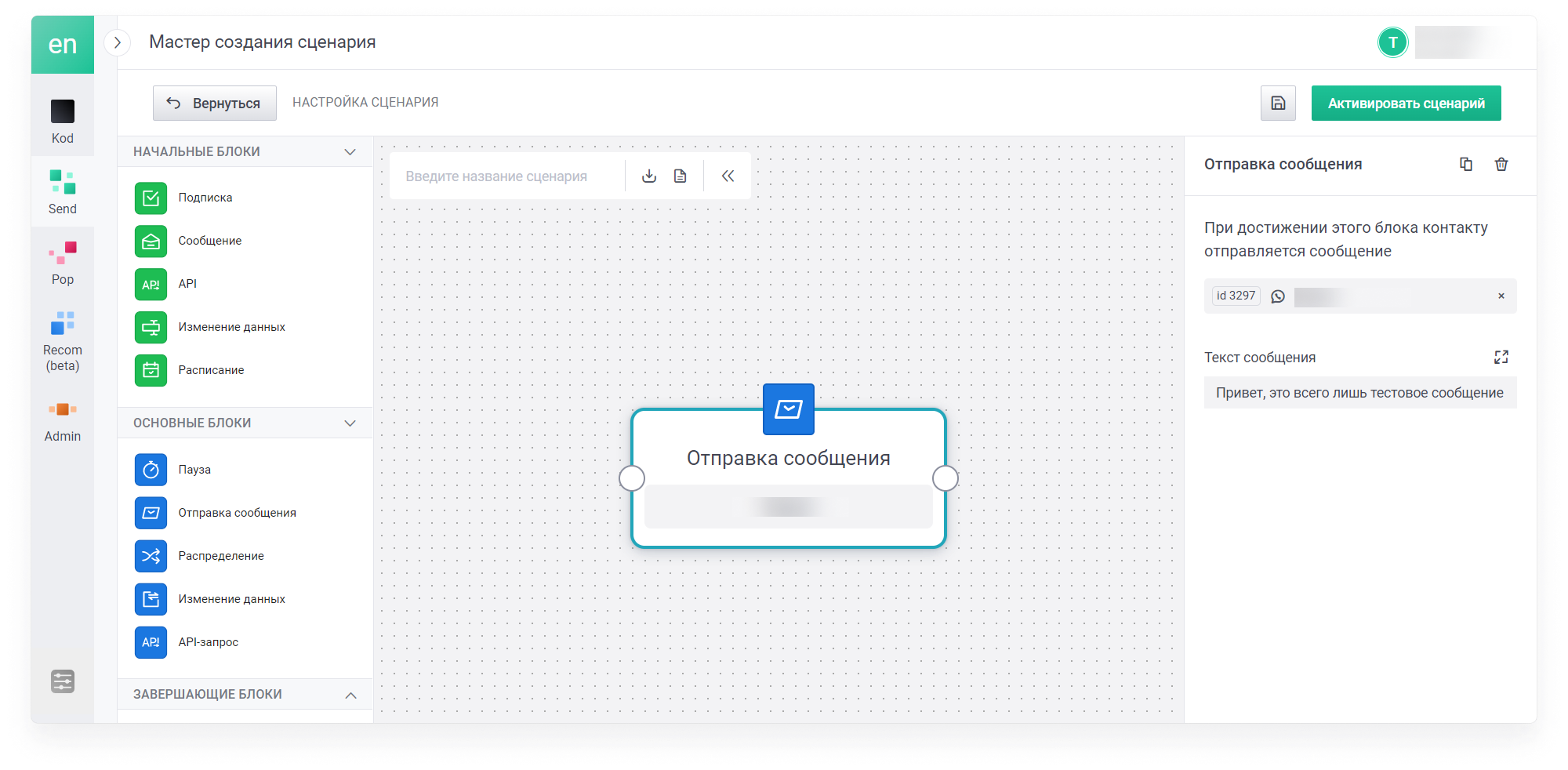This screenshot has height=770, width=1568.
Task: Remove the selected message id 3297
Action: pyautogui.click(x=1501, y=296)
